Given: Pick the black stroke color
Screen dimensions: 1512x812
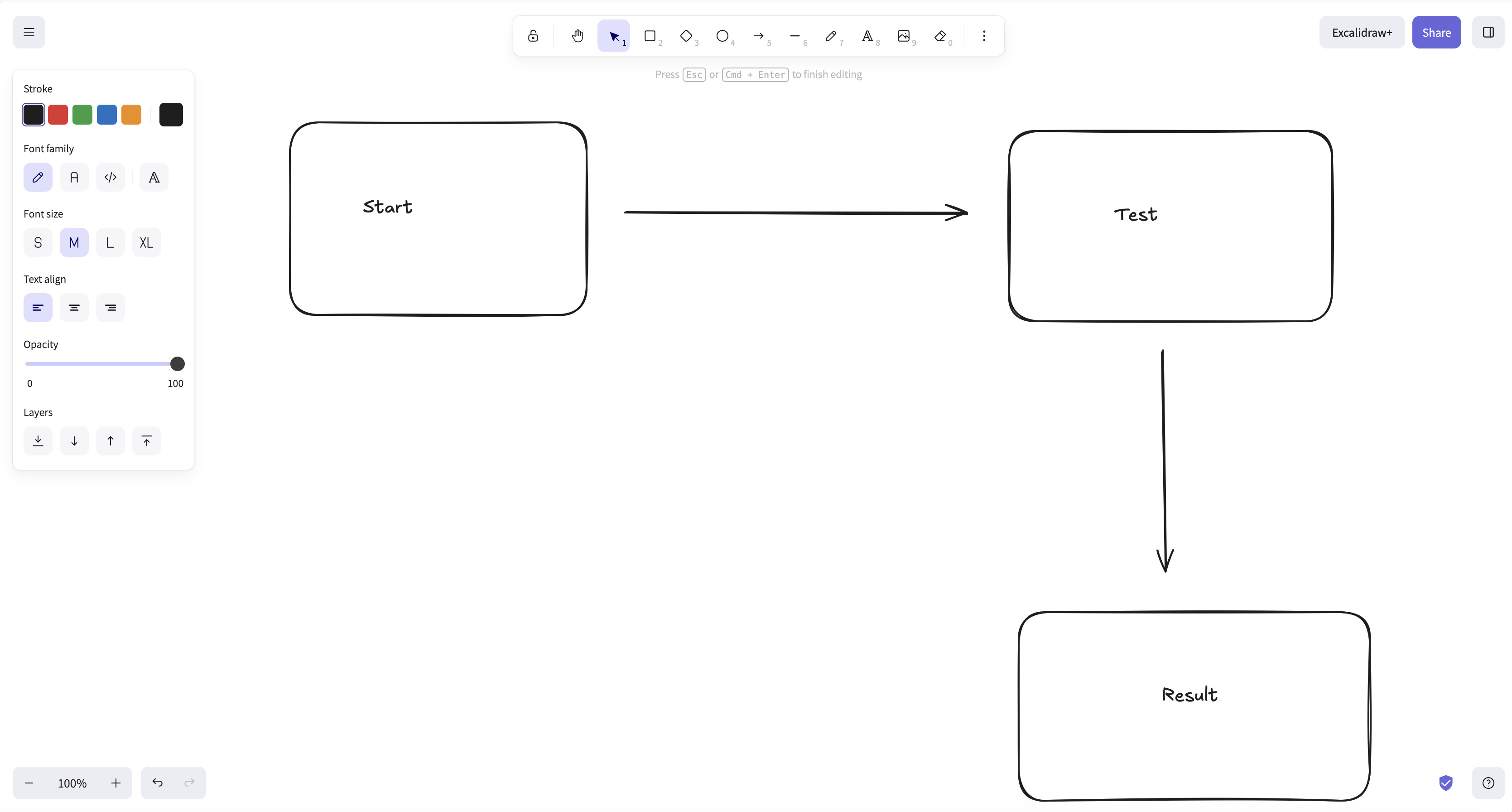Looking at the screenshot, I should tap(34, 115).
